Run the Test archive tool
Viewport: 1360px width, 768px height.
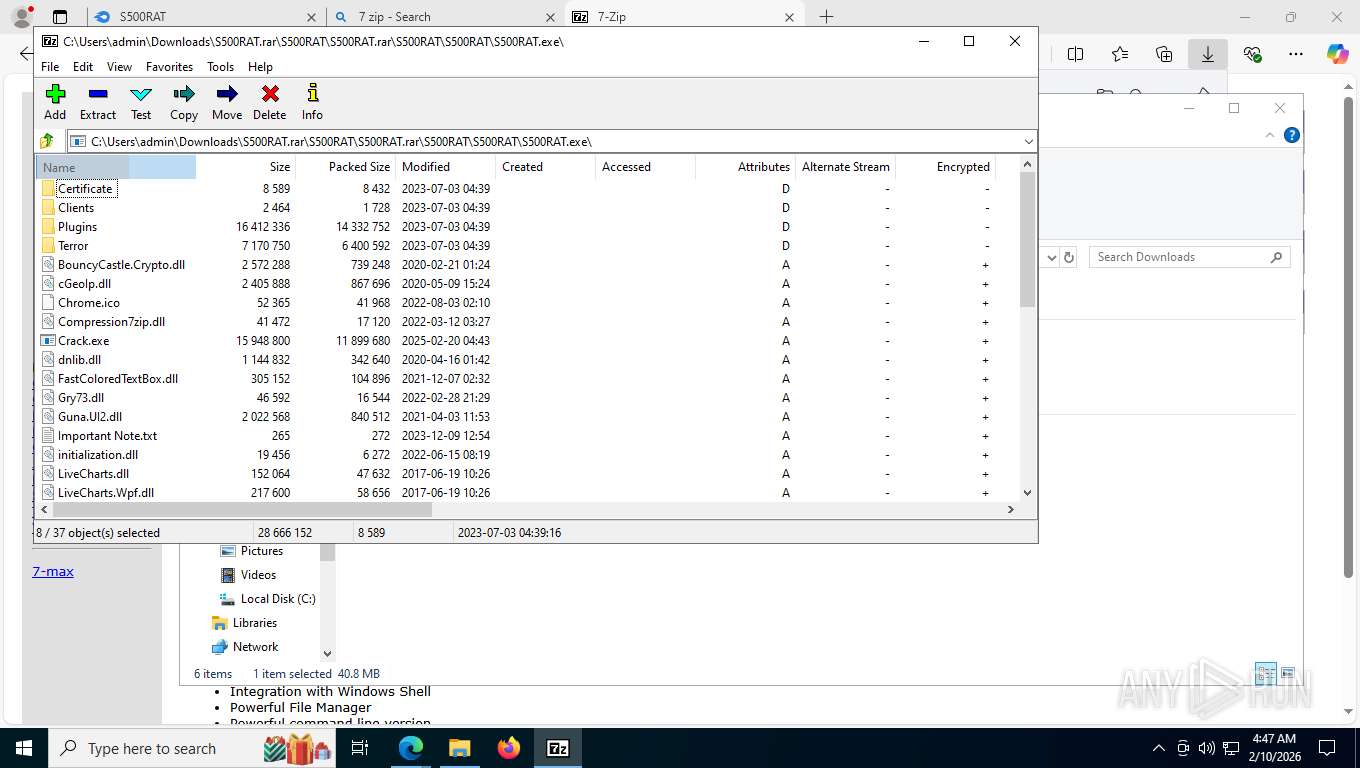point(141,94)
